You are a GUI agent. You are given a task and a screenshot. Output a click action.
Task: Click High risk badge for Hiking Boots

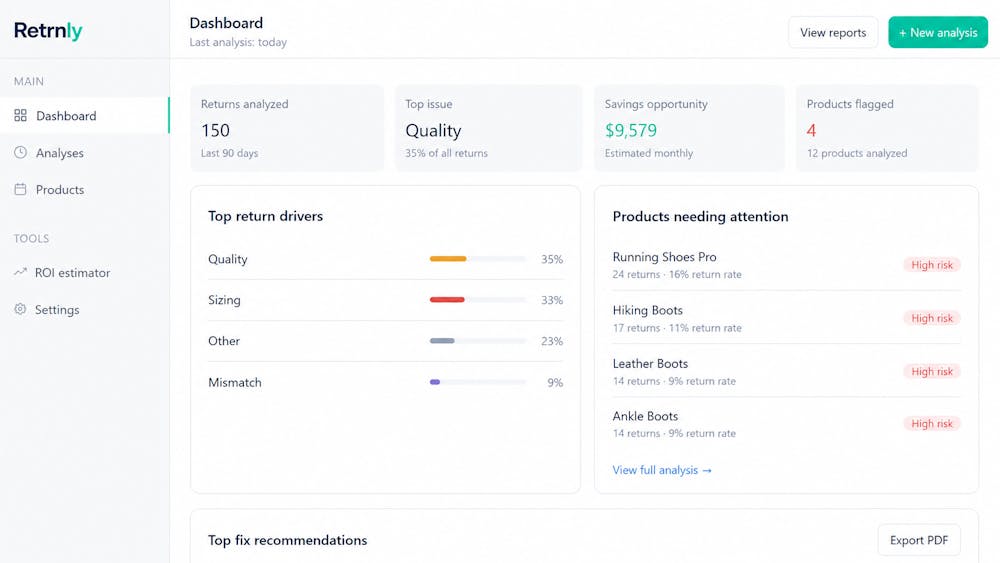coord(932,318)
